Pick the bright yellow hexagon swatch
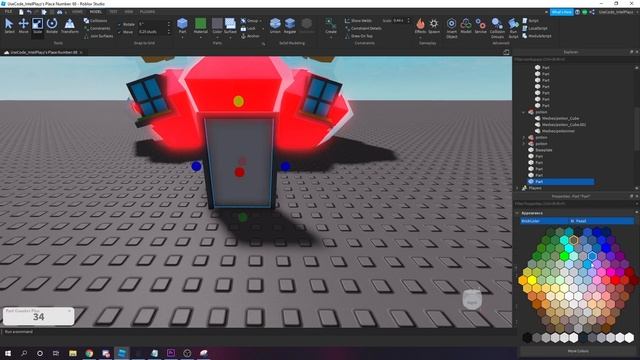The image size is (640, 360). [532, 280]
